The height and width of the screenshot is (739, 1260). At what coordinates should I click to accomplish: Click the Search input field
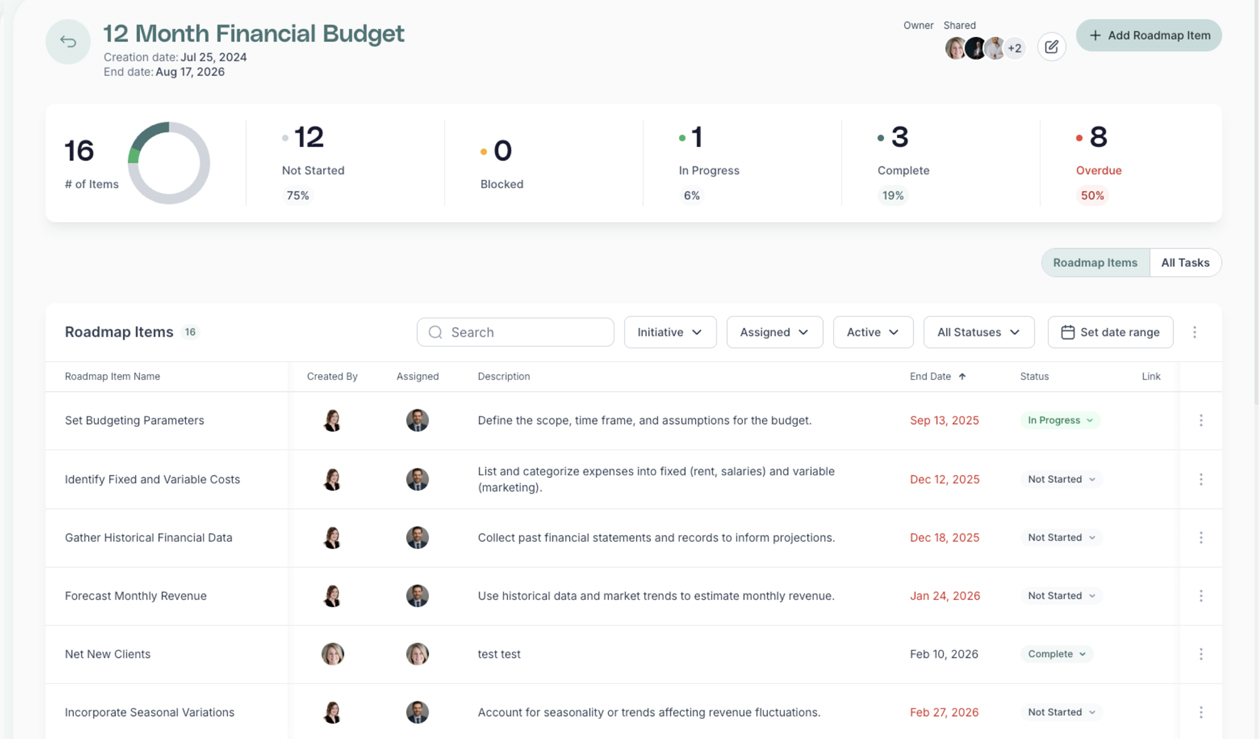(x=515, y=332)
